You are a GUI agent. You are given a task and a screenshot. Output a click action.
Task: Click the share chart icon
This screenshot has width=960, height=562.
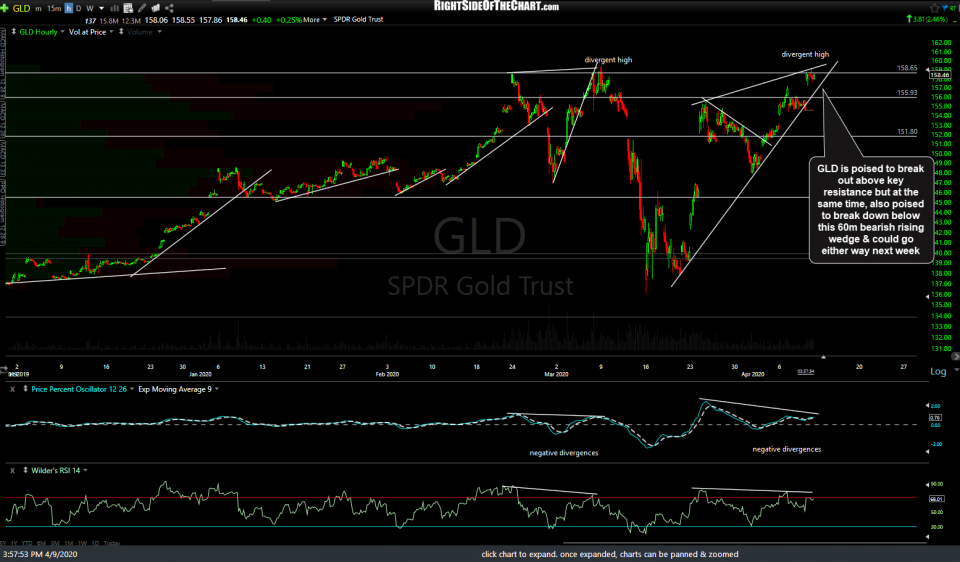pos(170,8)
